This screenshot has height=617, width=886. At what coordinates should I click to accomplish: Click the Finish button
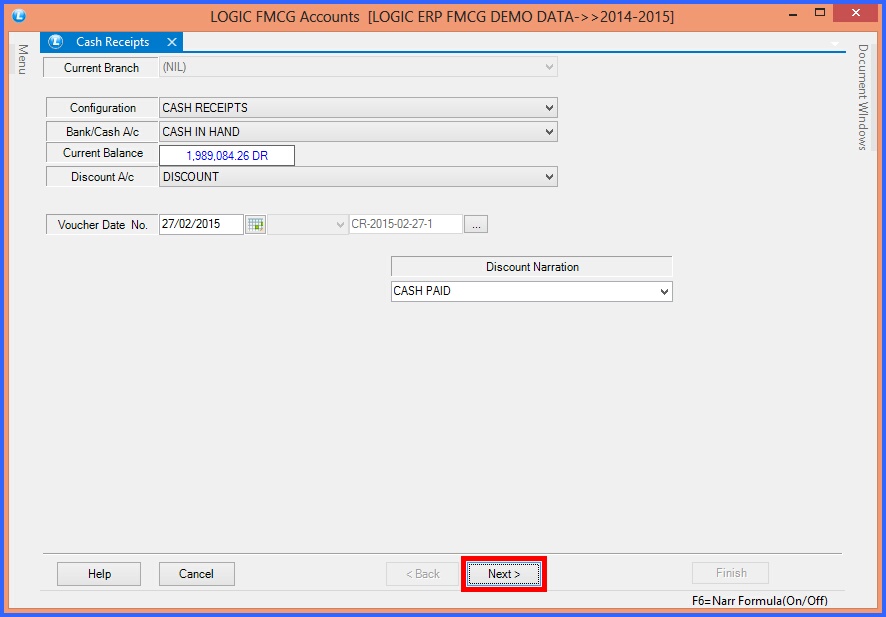point(731,573)
